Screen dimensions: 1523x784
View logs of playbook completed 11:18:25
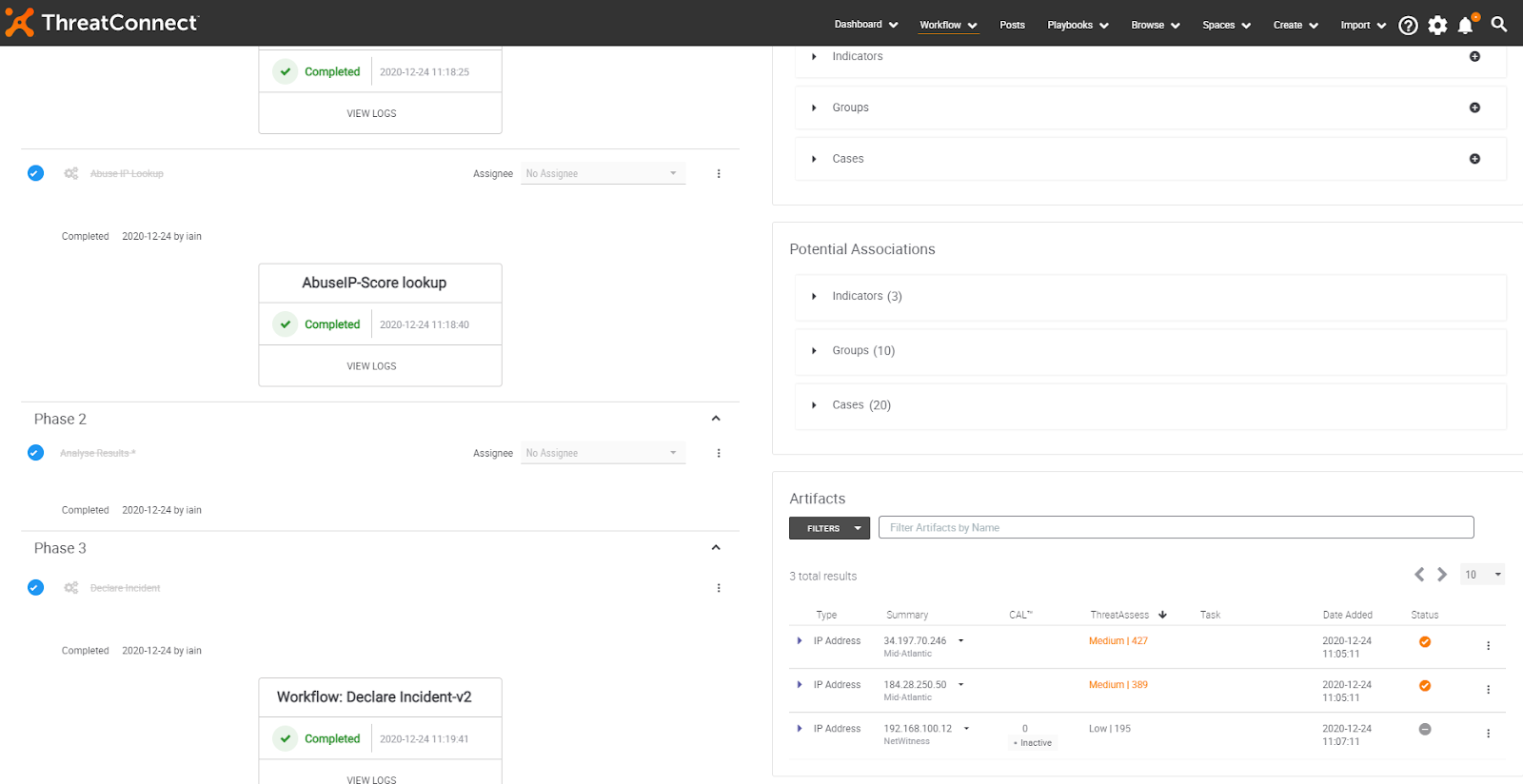point(371,113)
